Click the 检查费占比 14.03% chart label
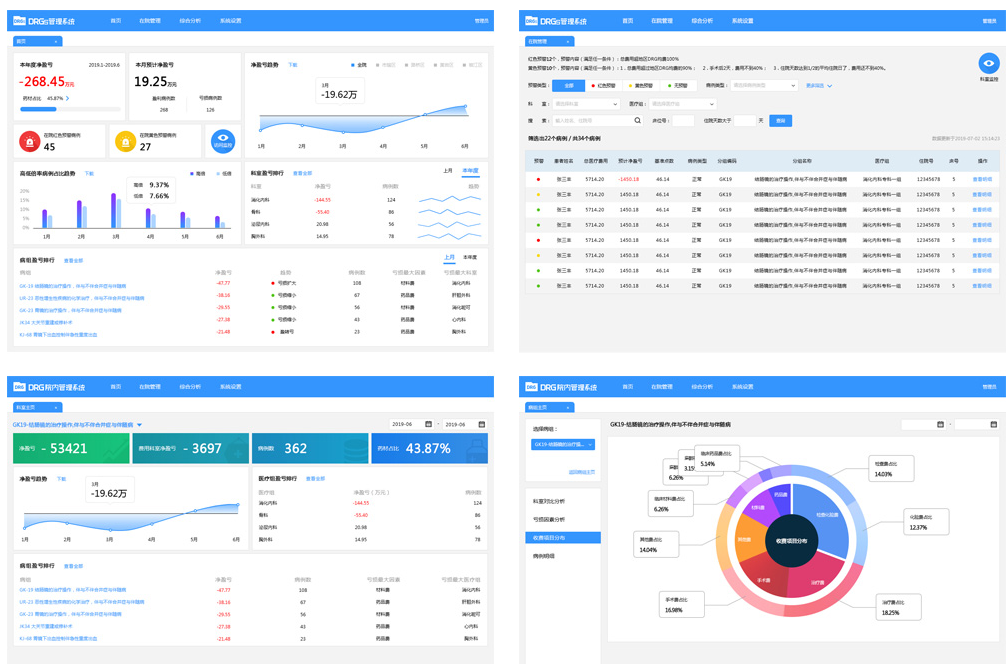 [x=891, y=469]
